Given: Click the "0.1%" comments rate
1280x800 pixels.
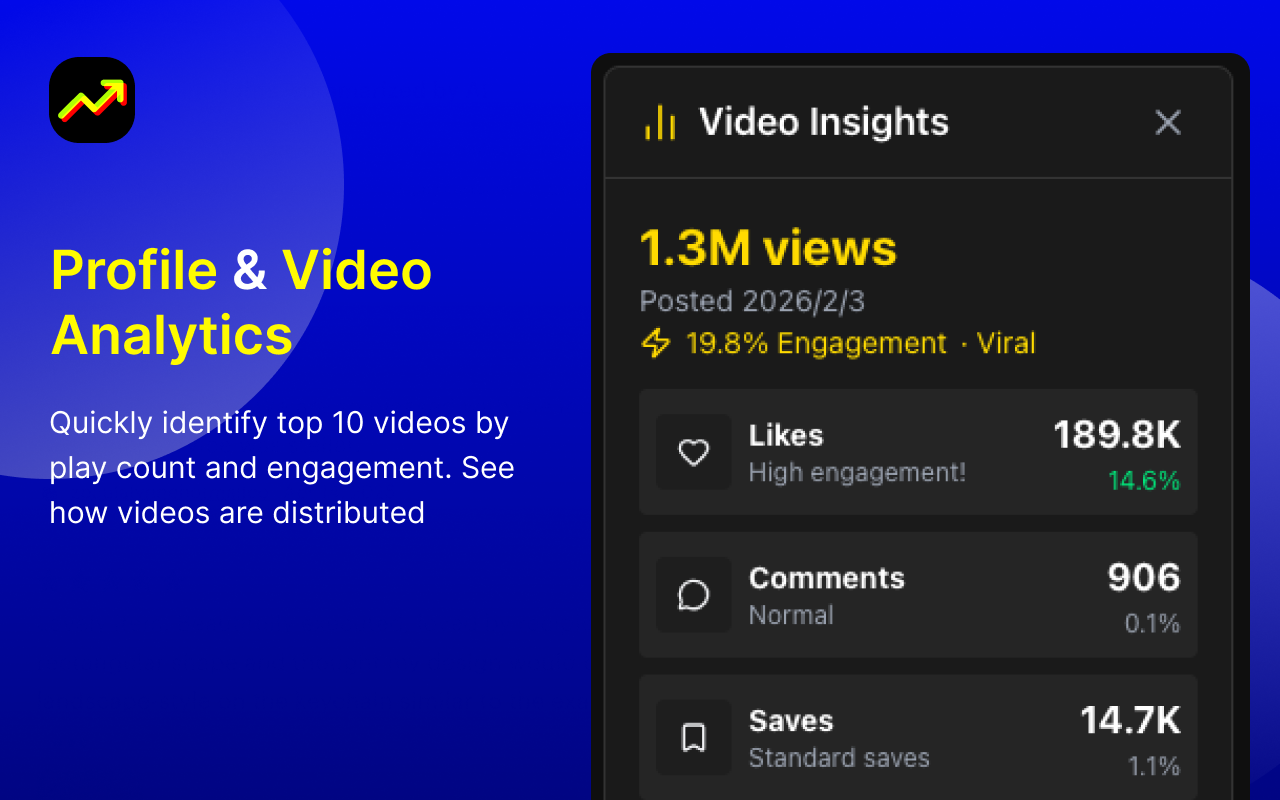Looking at the screenshot, I should [x=1152, y=624].
